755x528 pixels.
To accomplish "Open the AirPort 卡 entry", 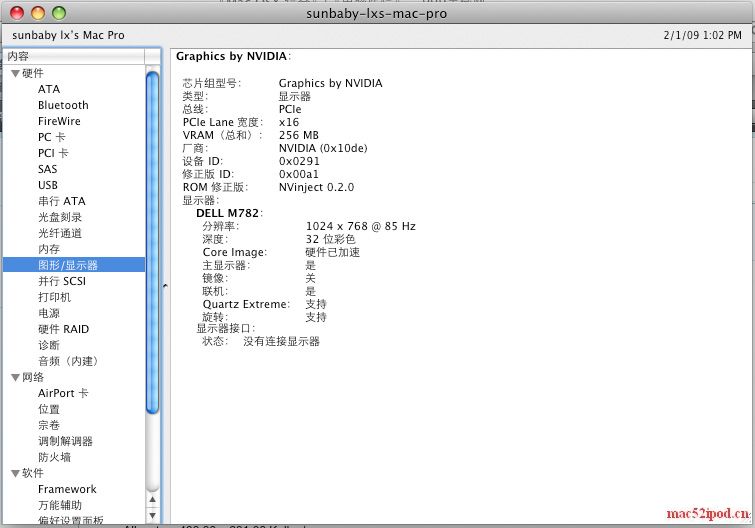I will coord(63,393).
